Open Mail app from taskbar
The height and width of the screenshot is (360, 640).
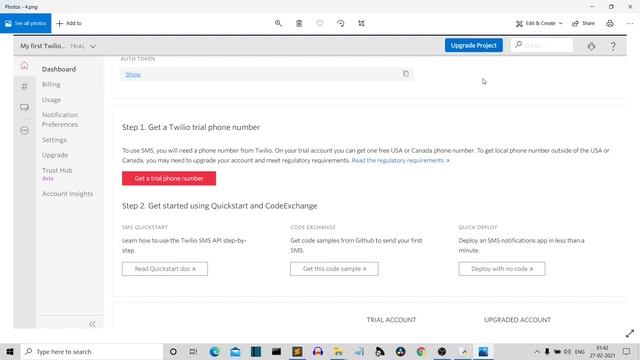pos(236,351)
